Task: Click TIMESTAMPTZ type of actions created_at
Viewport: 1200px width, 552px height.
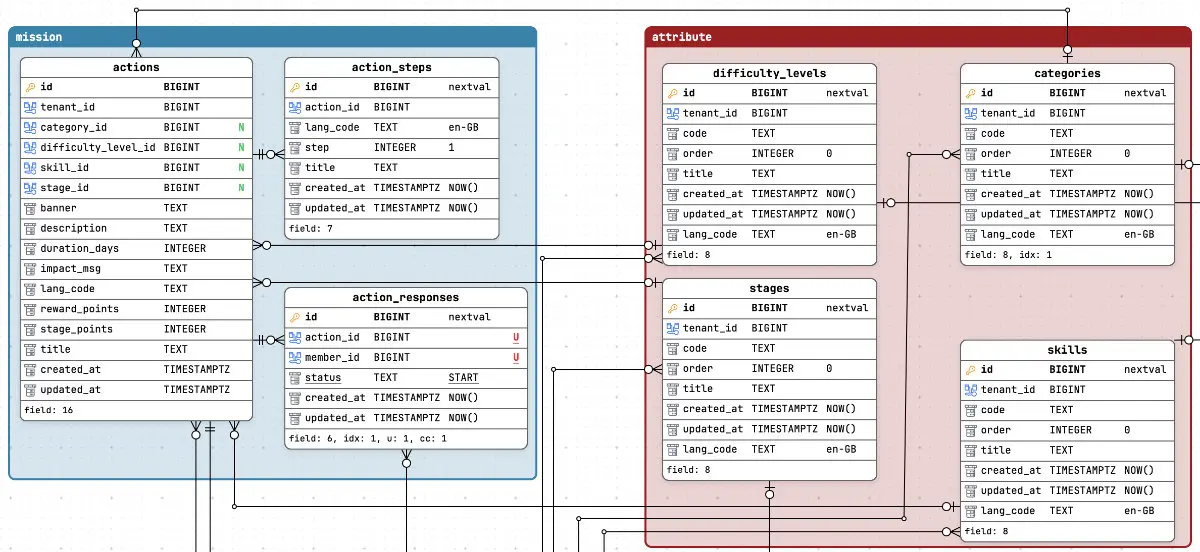Action: (x=197, y=369)
